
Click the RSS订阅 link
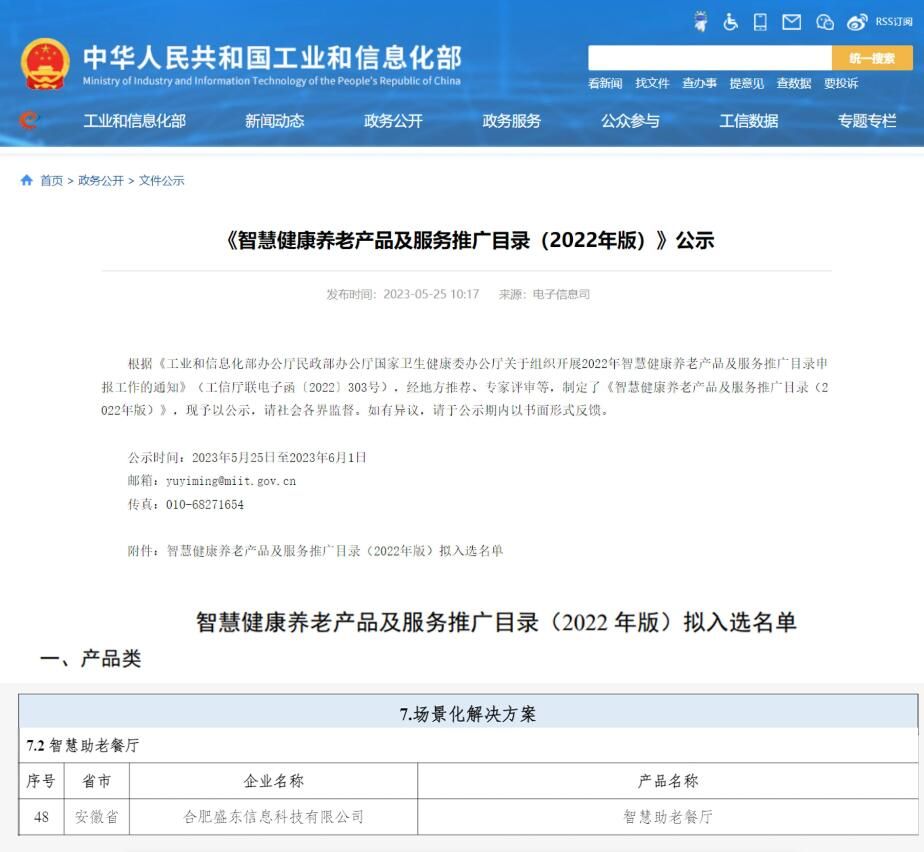(x=893, y=22)
